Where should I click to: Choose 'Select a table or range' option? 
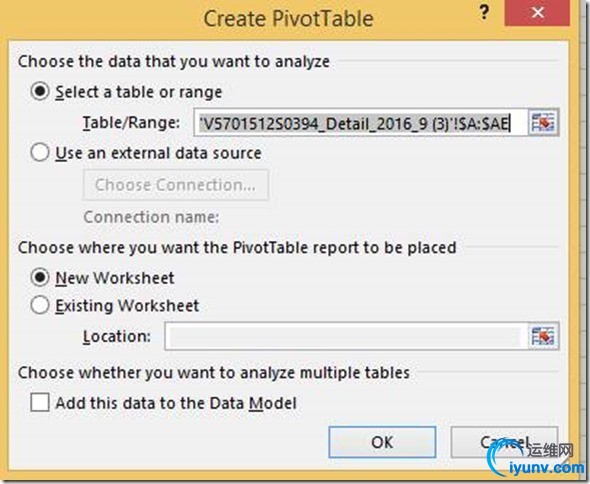coord(40,91)
